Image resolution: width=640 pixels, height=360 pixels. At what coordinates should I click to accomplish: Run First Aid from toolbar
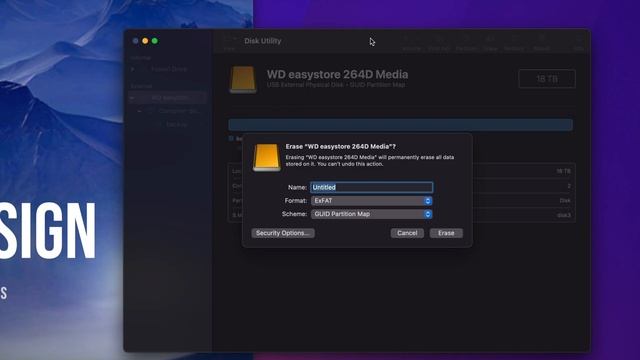point(439,43)
